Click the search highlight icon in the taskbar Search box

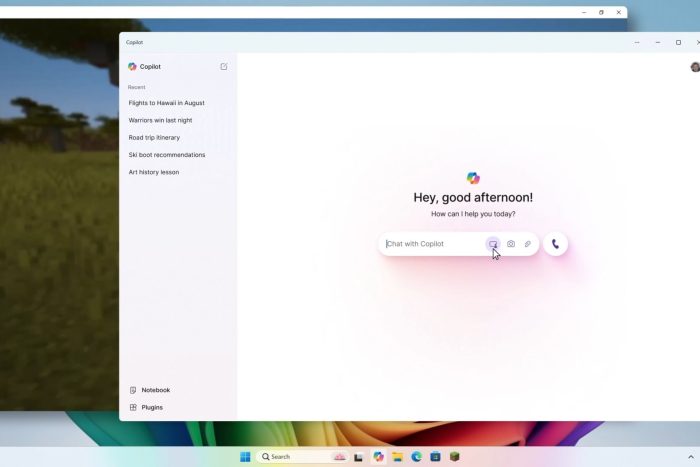tap(340, 457)
